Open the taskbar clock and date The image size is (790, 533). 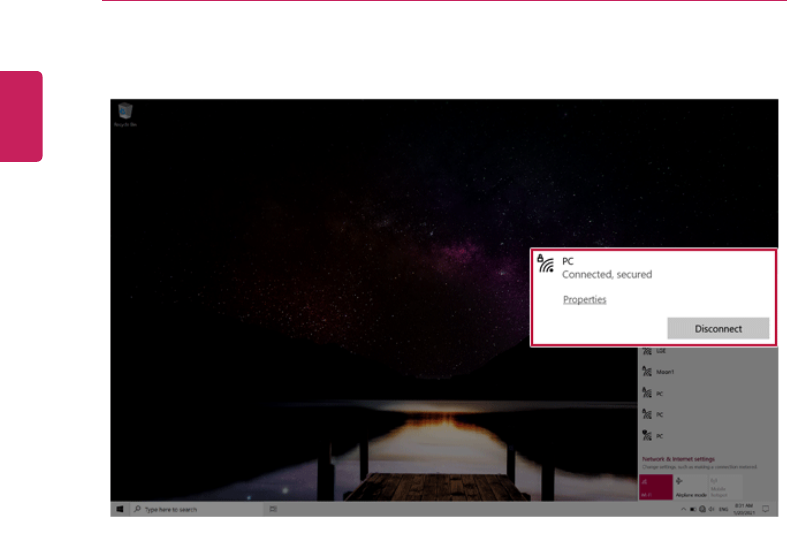[744, 509]
